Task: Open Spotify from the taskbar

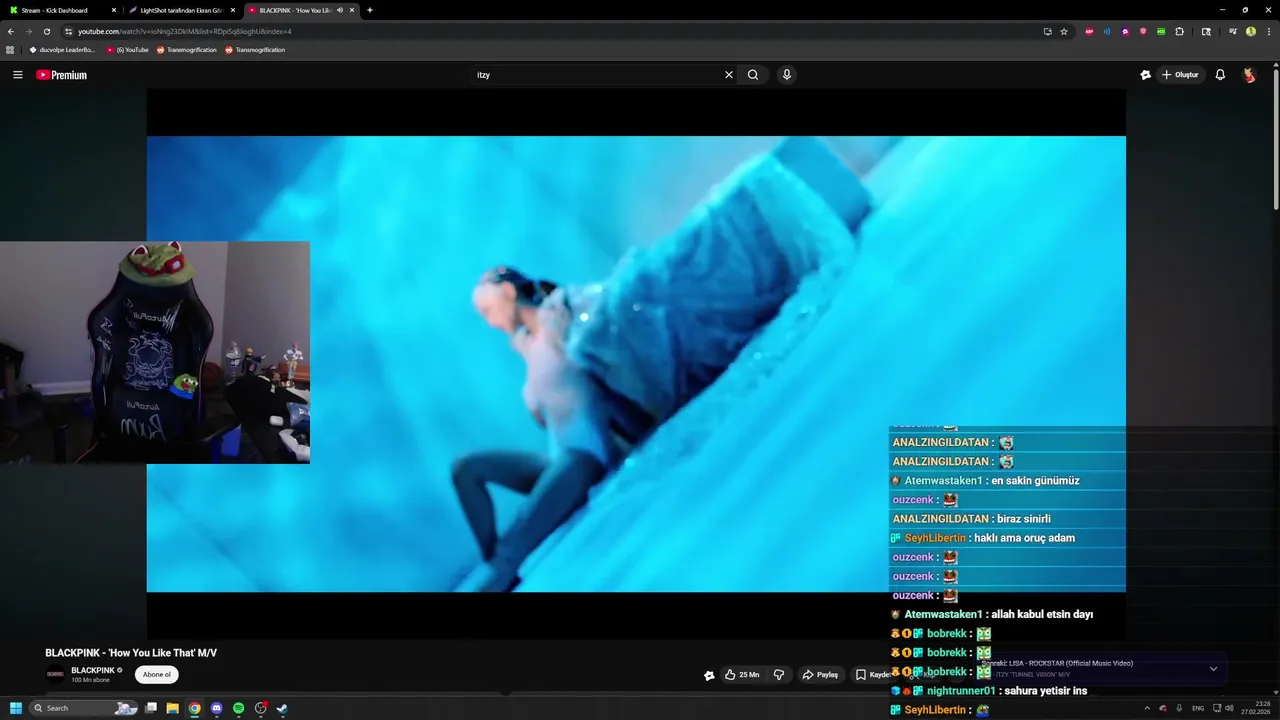Action: (x=239, y=708)
